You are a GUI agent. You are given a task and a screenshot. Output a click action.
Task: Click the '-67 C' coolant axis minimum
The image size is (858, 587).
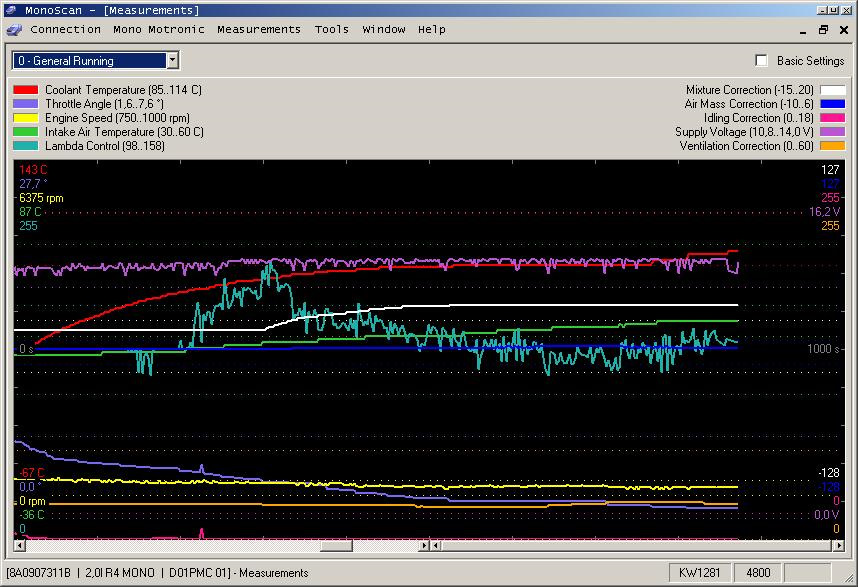[x=32, y=473]
